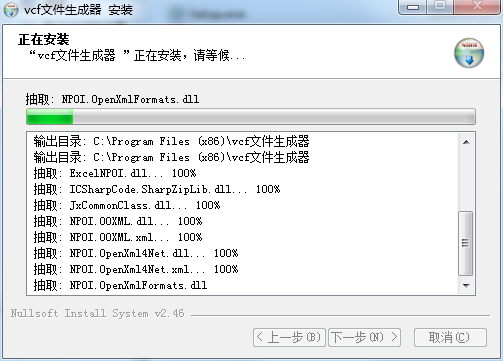Image resolution: width=503 pixels, height=361 pixels.
Task: Select the ICSharpCode.SharpZipLib.dll log entry
Action: pyautogui.click(x=157, y=189)
